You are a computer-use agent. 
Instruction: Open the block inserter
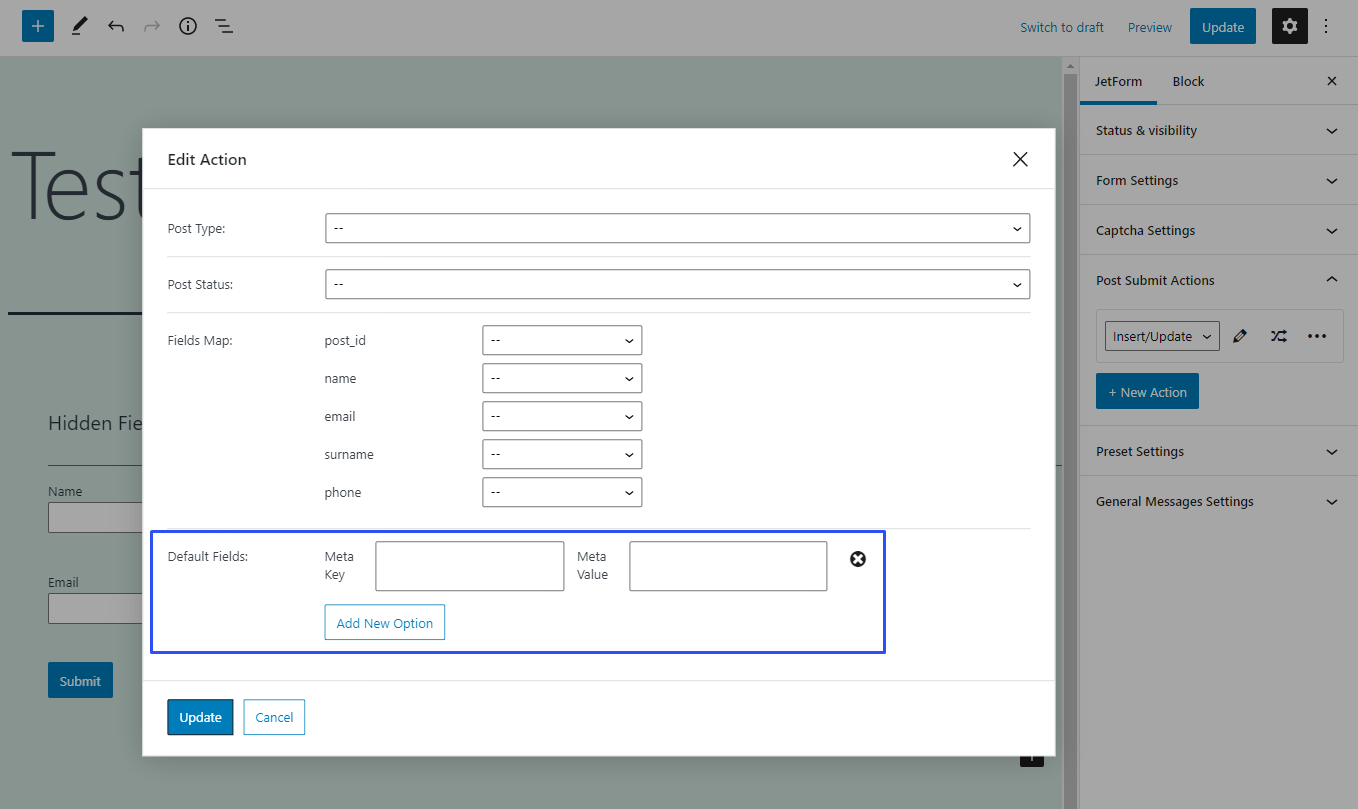[37, 25]
